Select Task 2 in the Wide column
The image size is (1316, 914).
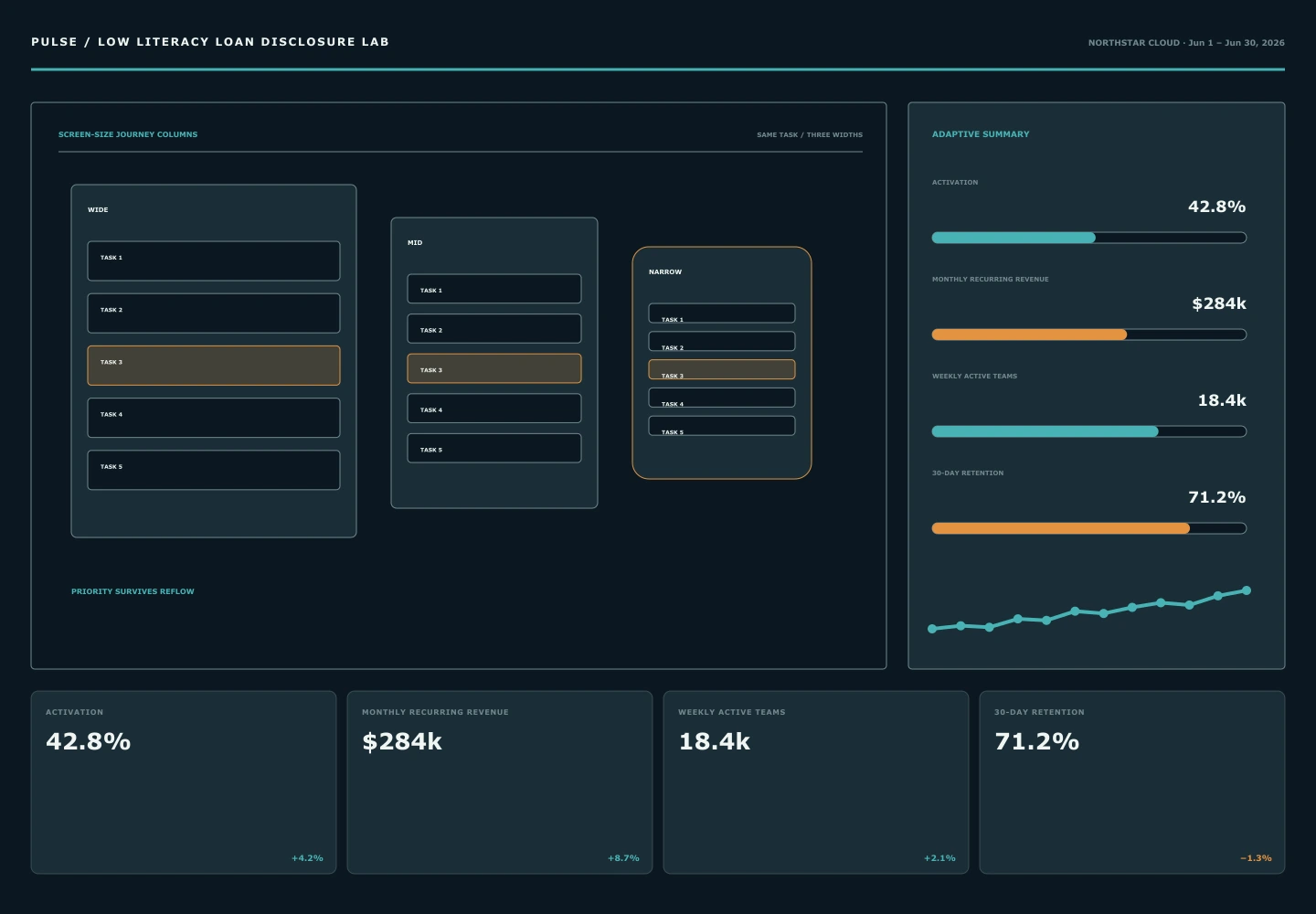(214, 314)
